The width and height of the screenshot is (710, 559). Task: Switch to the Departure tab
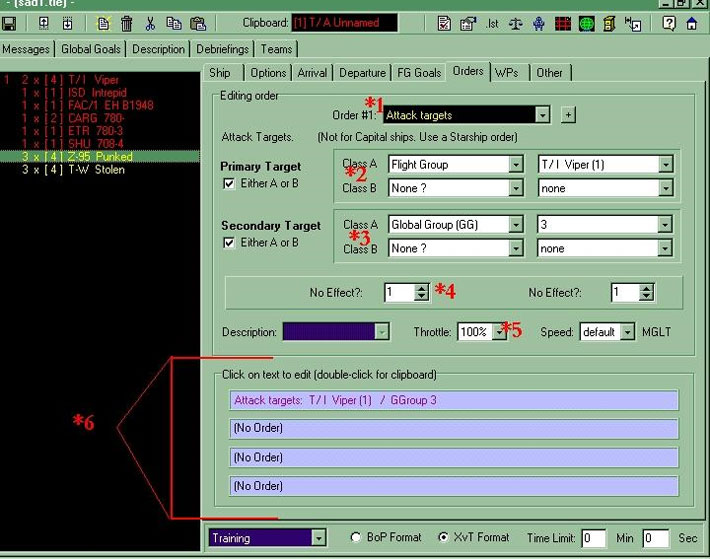pyautogui.click(x=363, y=73)
